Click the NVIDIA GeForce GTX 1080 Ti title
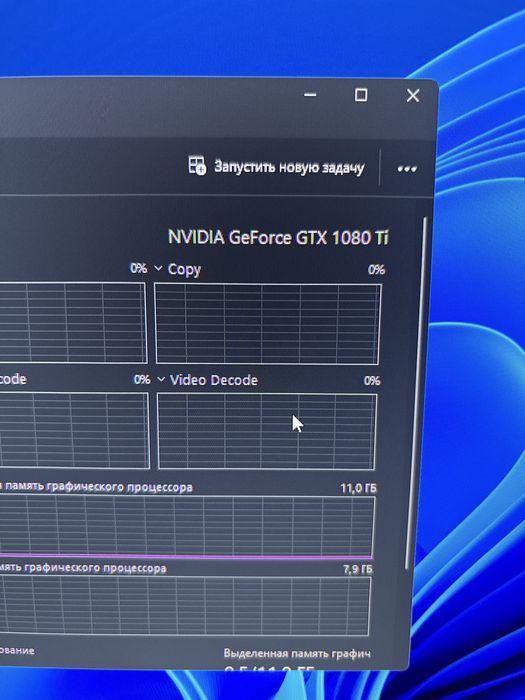This screenshot has height=700, width=525. point(278,237)
